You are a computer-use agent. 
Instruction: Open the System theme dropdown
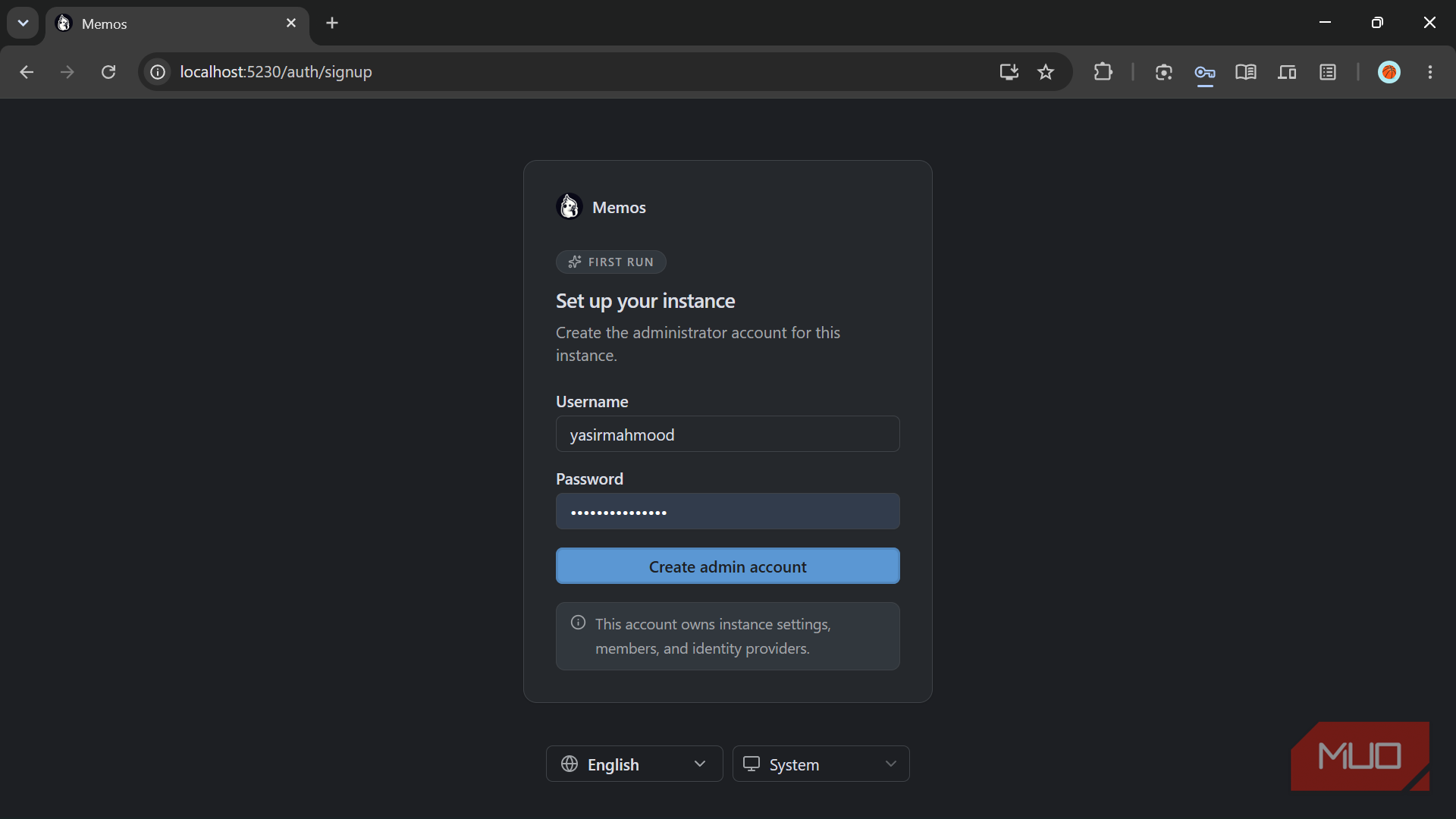pyautogui.click(x=821, y=764)
